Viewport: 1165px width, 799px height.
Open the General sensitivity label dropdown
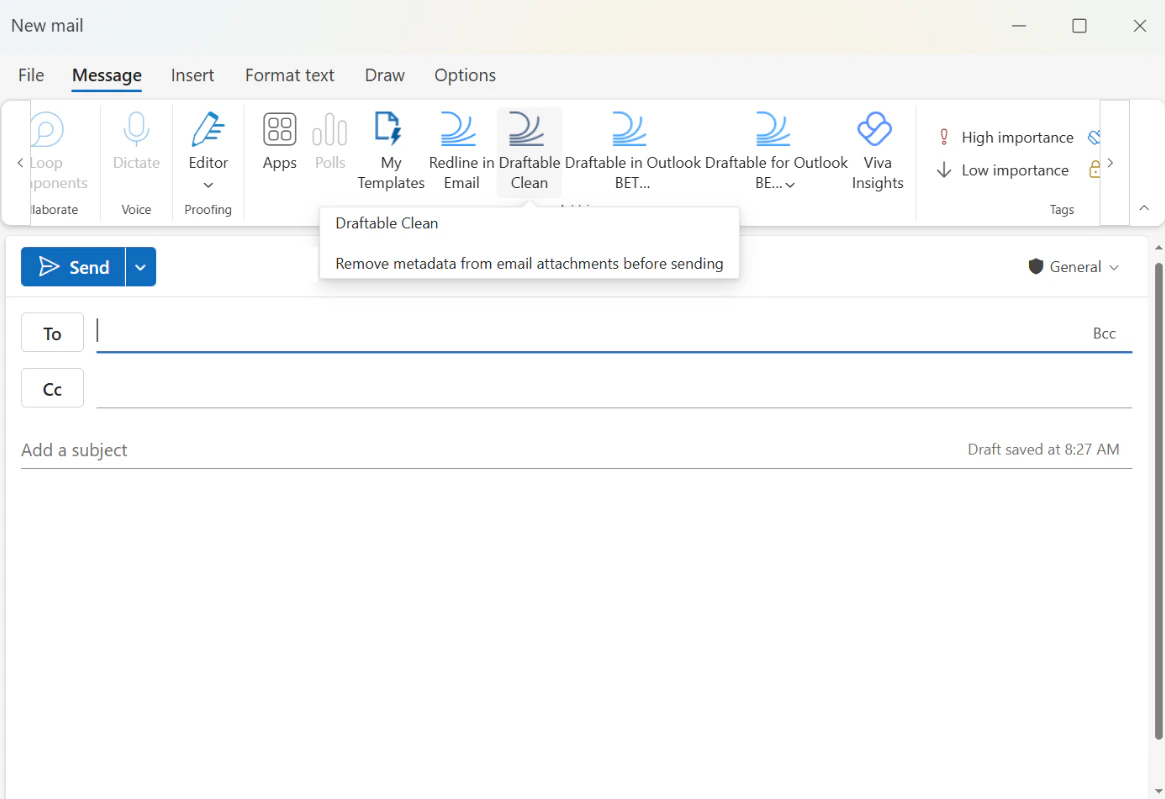click(1074, 267)
